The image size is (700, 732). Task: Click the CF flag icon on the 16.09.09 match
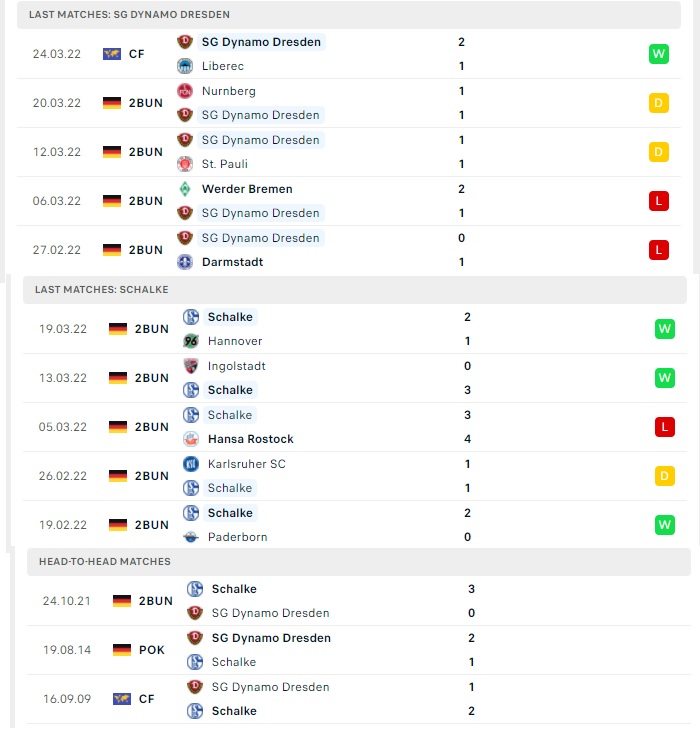(122, 699)
